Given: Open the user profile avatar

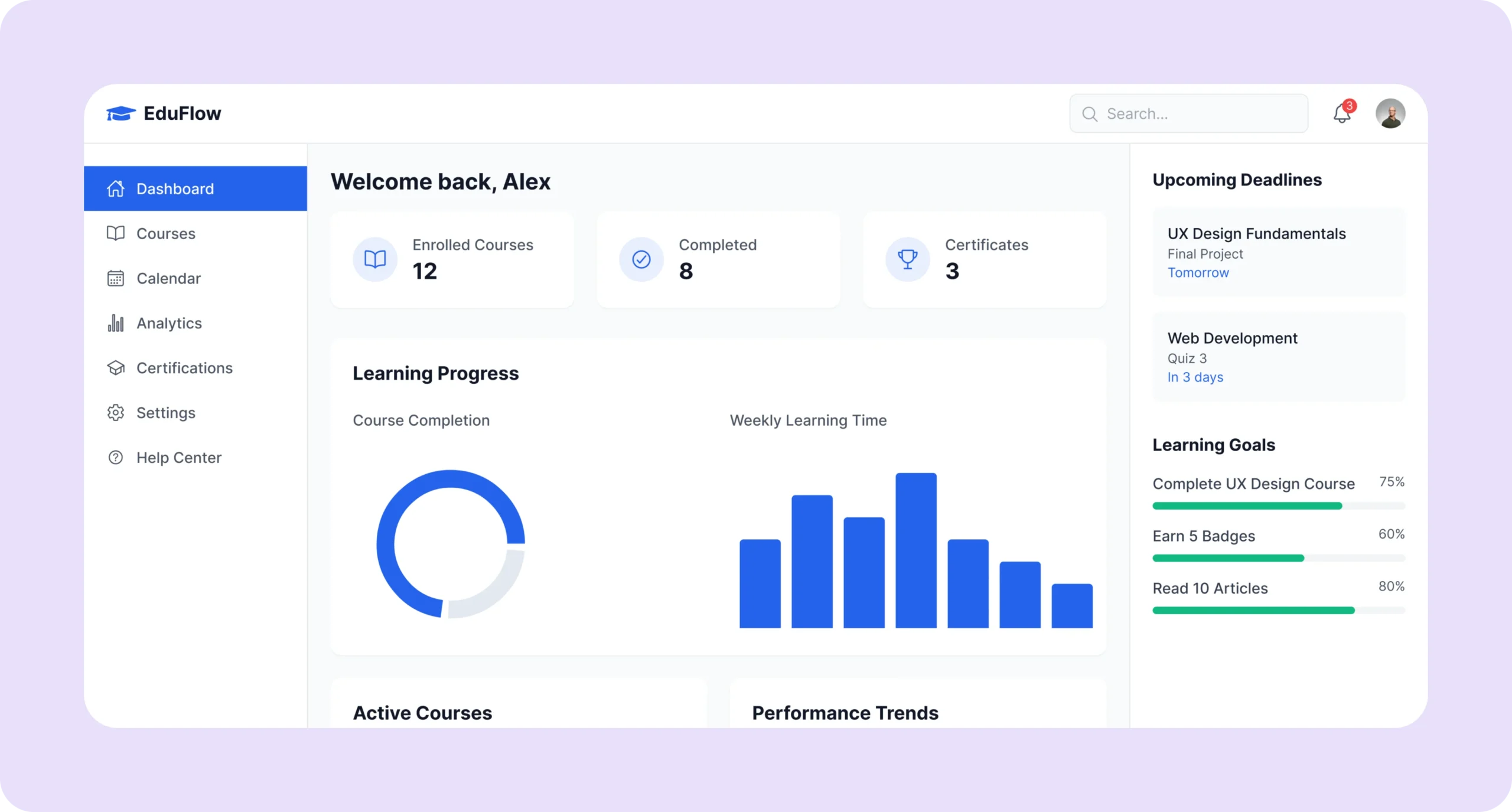Looking at the screenshot, I should coord(1390,113).
